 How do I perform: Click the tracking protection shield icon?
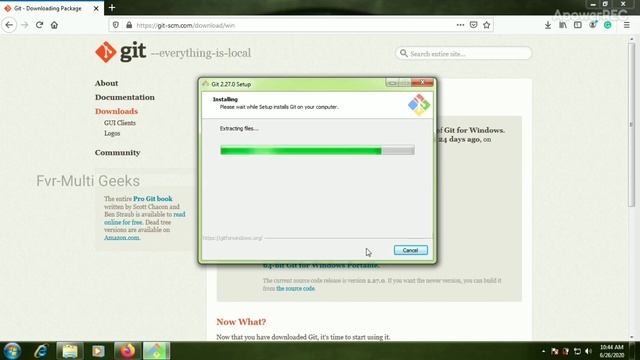click(116, 25)
